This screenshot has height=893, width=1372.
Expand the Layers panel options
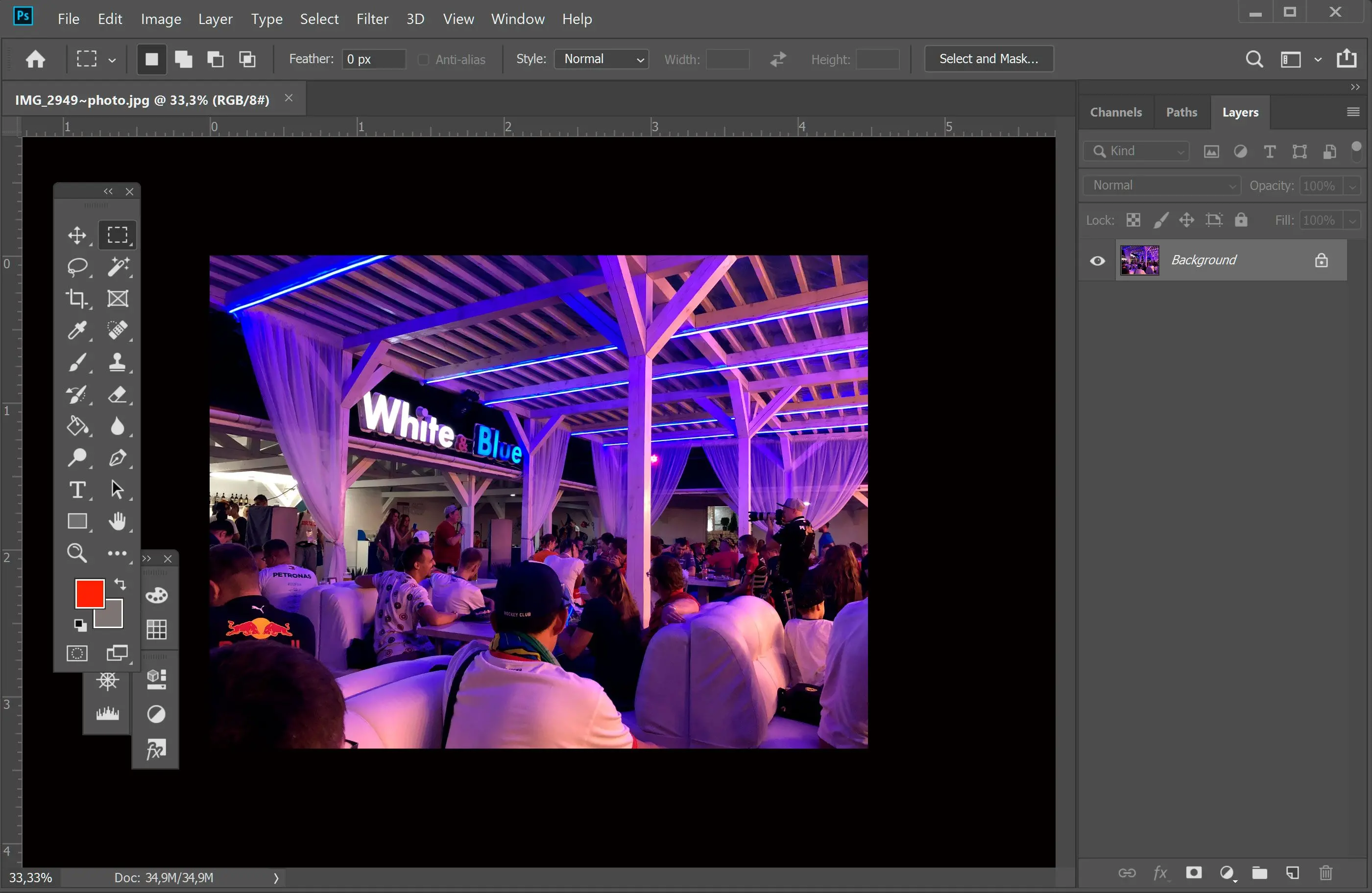click(1352, 111)
